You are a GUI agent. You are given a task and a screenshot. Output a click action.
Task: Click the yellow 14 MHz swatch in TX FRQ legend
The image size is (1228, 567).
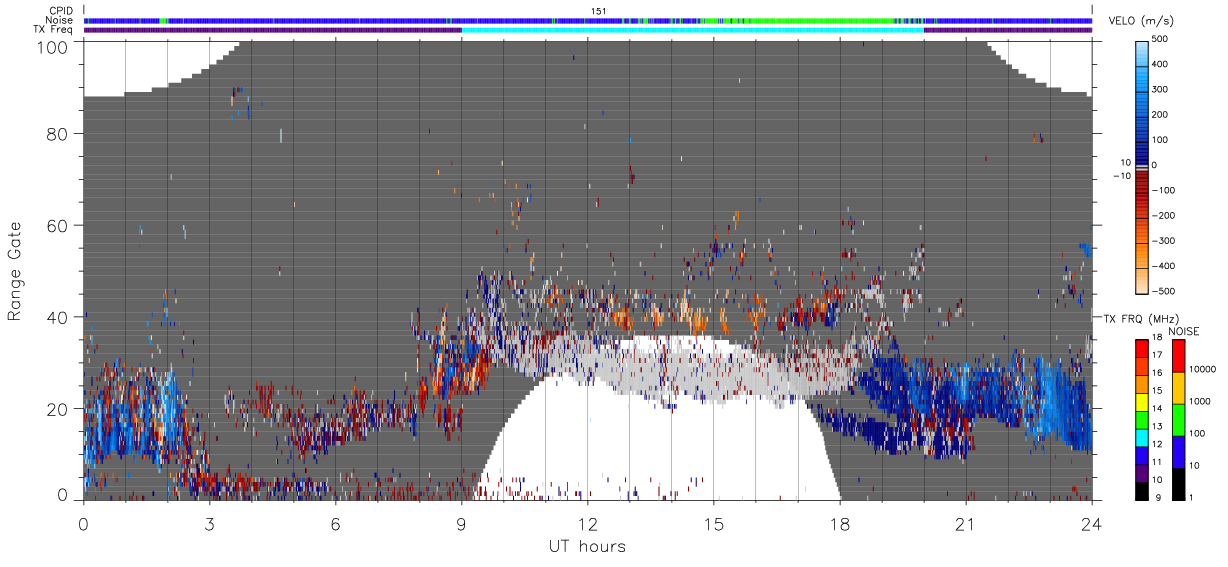1141,402
